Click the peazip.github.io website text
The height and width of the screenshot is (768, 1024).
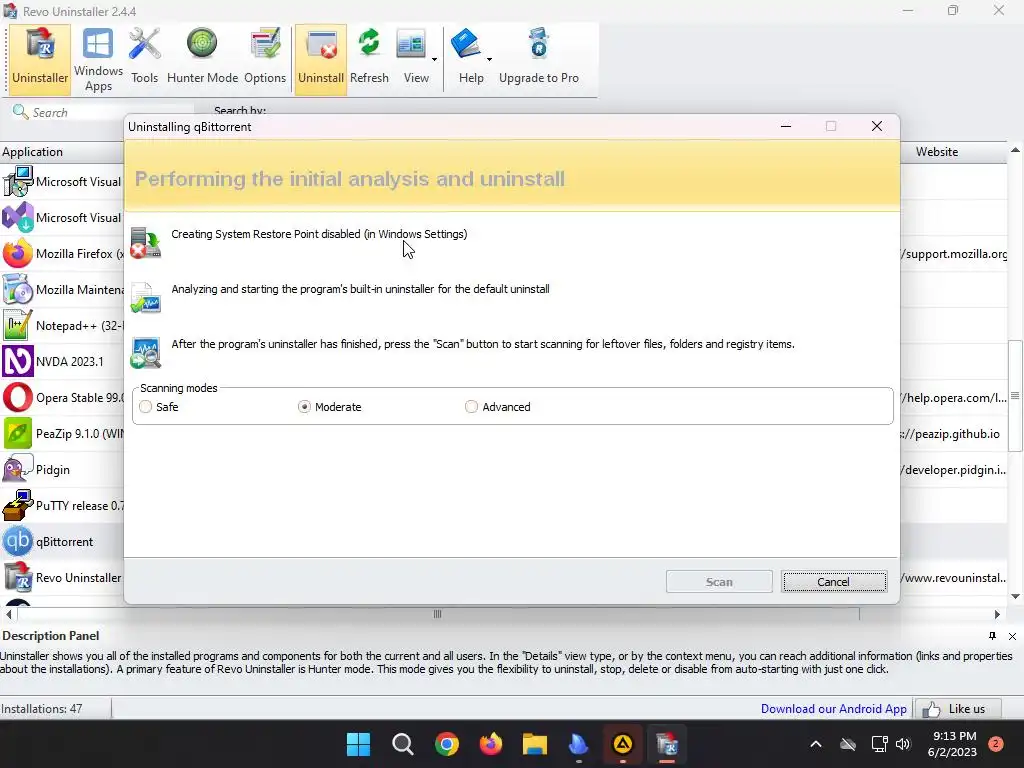[x=950, y=434]
